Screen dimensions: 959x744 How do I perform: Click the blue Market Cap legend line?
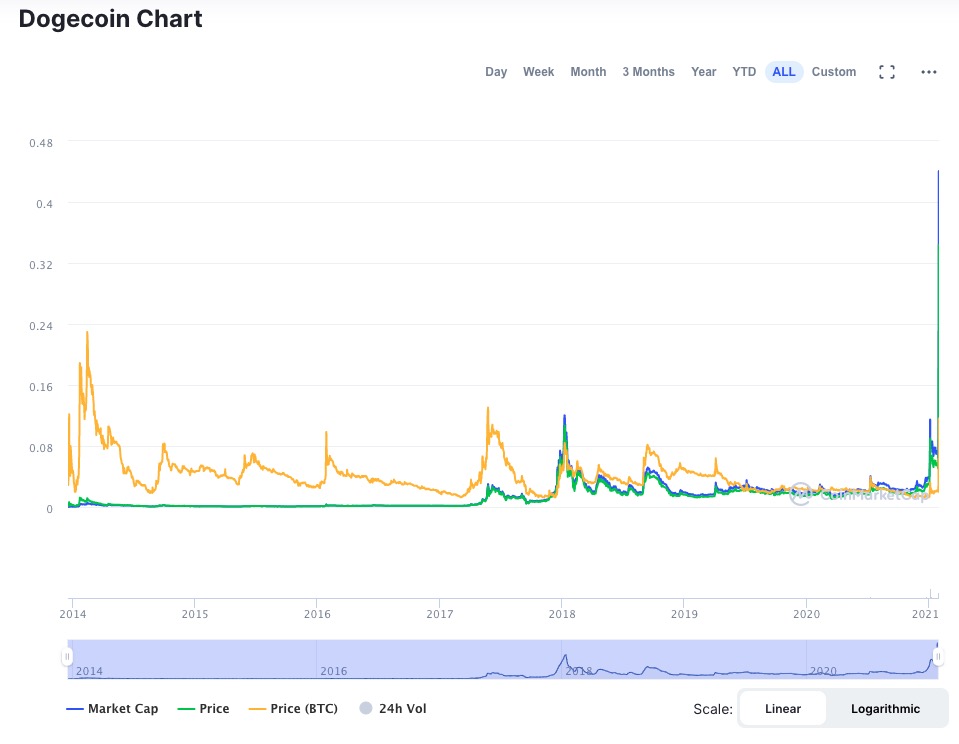pos(75,709)
